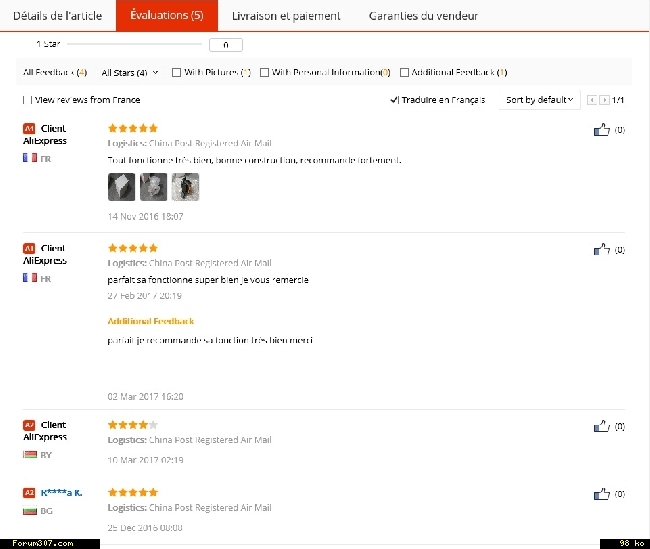Screen dimensions: 650x549
Task: Open the All Feedback filter
Action: 55,73
